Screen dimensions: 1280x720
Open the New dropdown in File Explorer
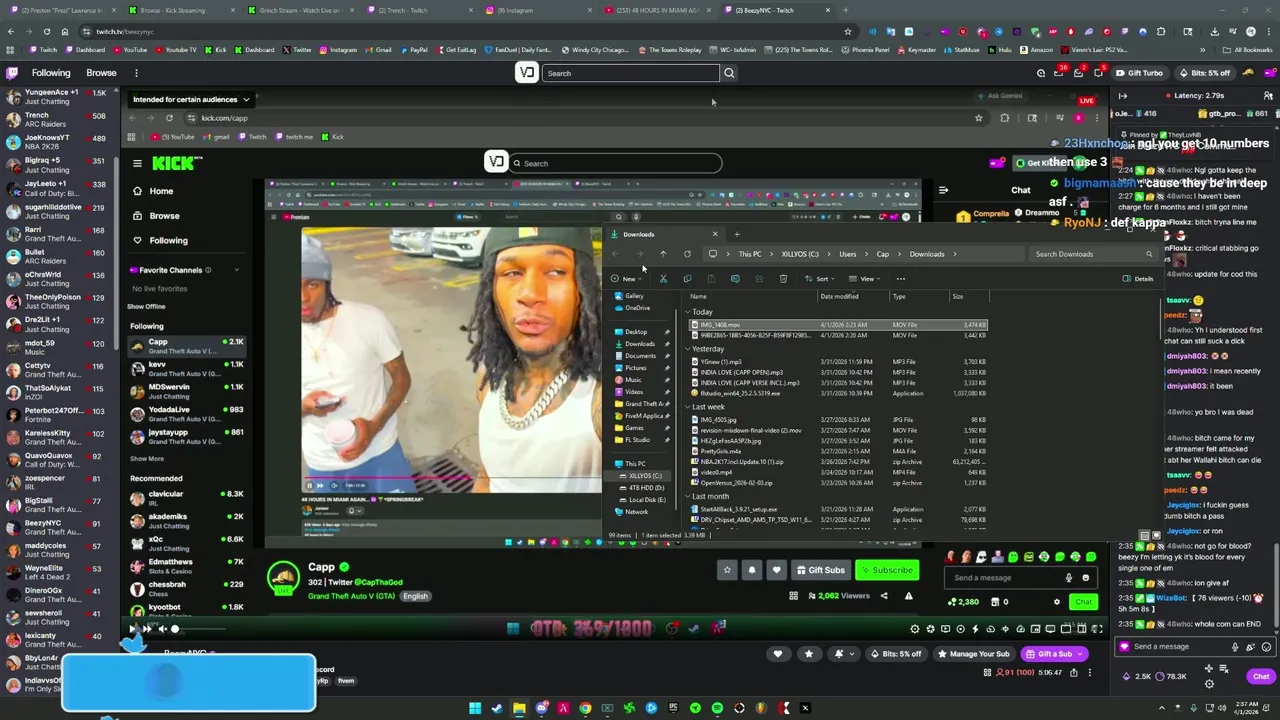(629, 279)
